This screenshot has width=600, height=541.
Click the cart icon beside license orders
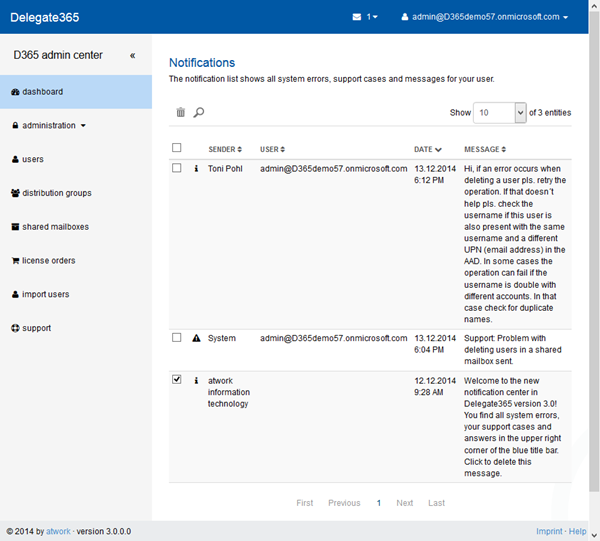15,261
